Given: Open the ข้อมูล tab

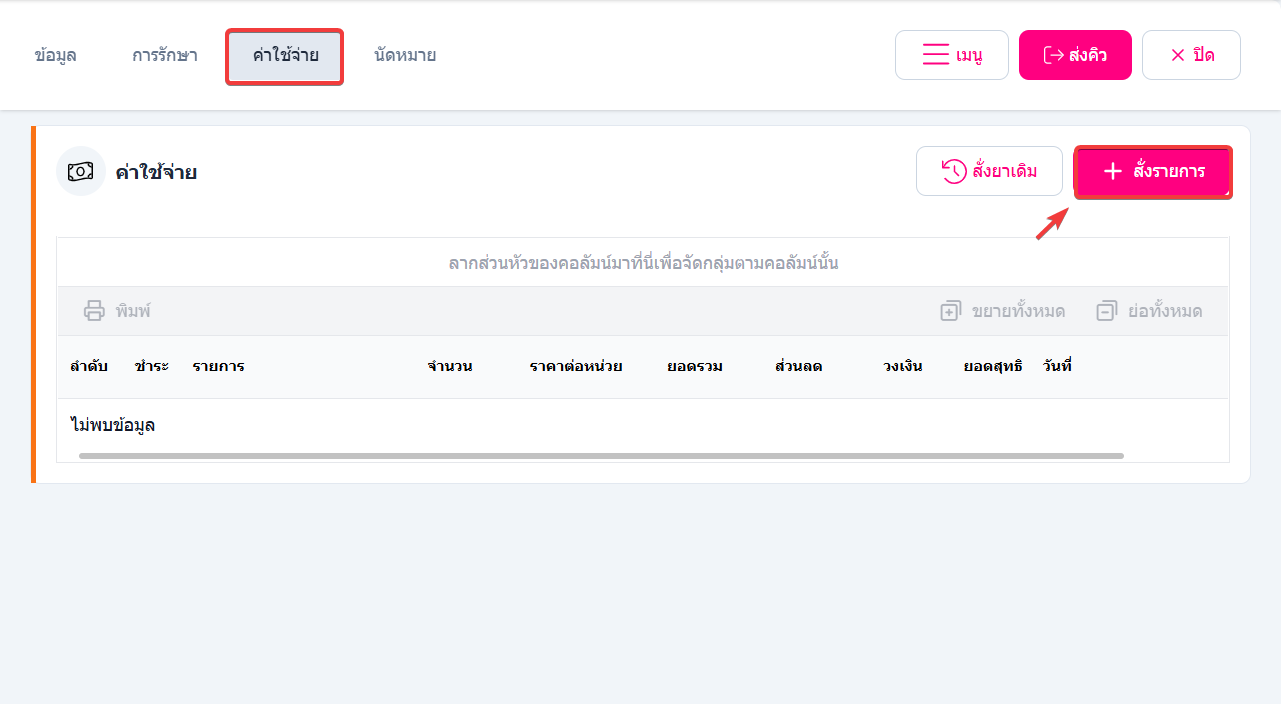Looking at the screenshot, I should click(55, 55).
